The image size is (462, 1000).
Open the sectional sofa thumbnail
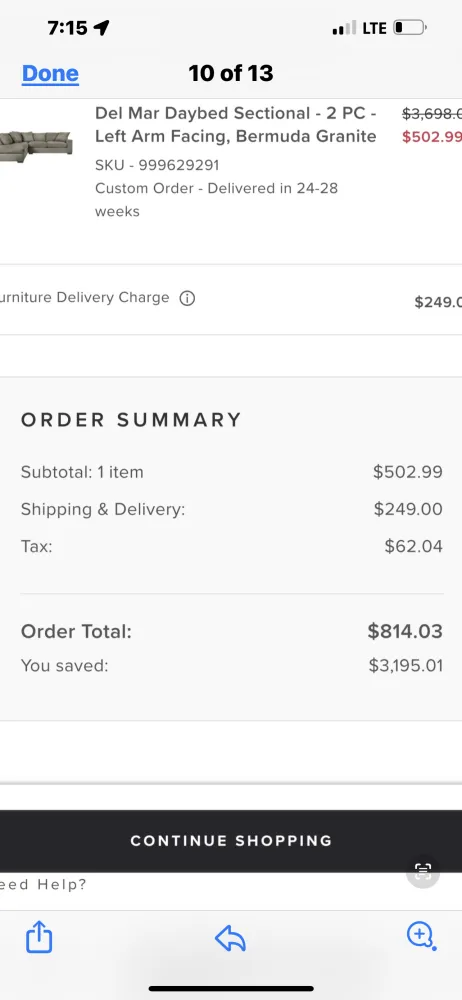[x=36, y=146]
